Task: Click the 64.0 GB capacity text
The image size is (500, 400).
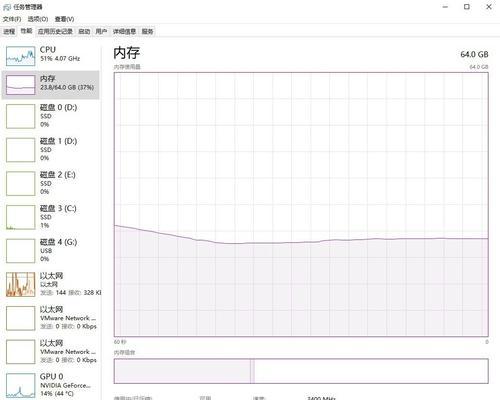Action: point(474,54)
